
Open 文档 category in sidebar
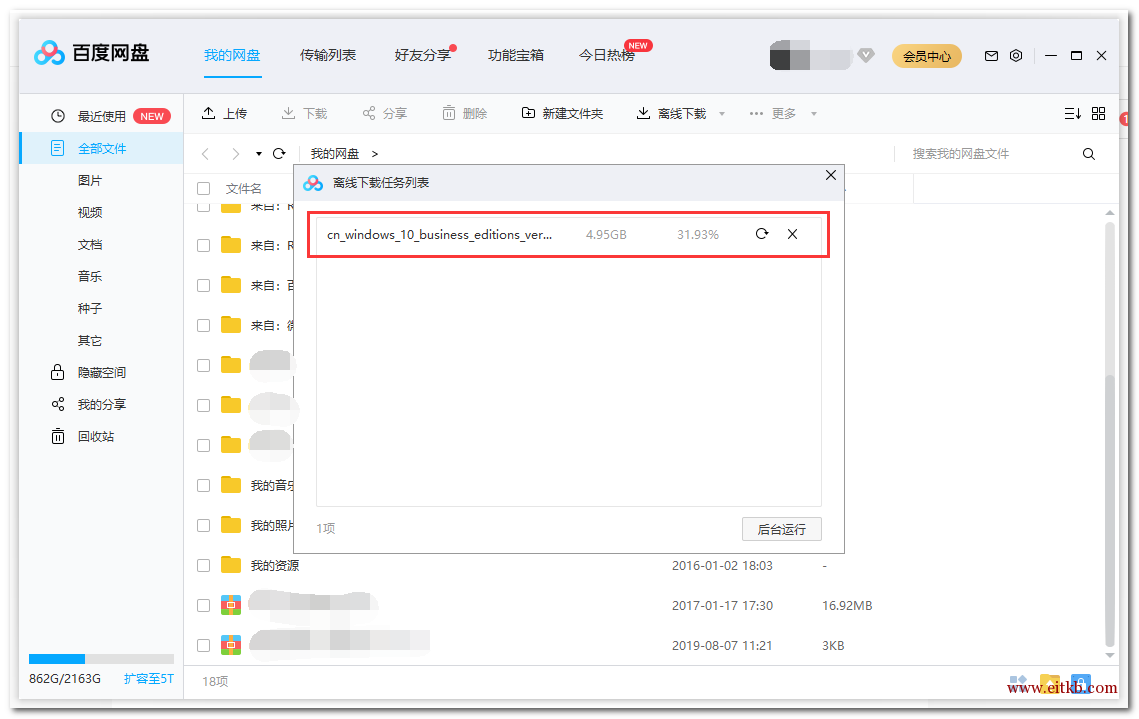coord(90,244)
